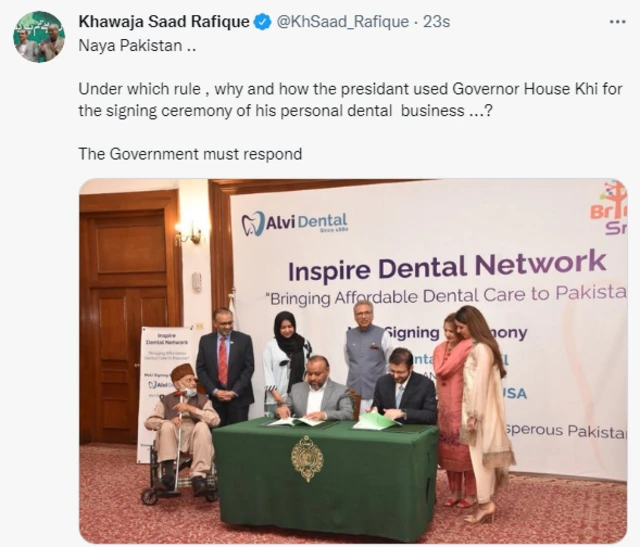Screen dimensions: 640x547
Task: Click the small standee banner beside the door
Action: (161, 368)
